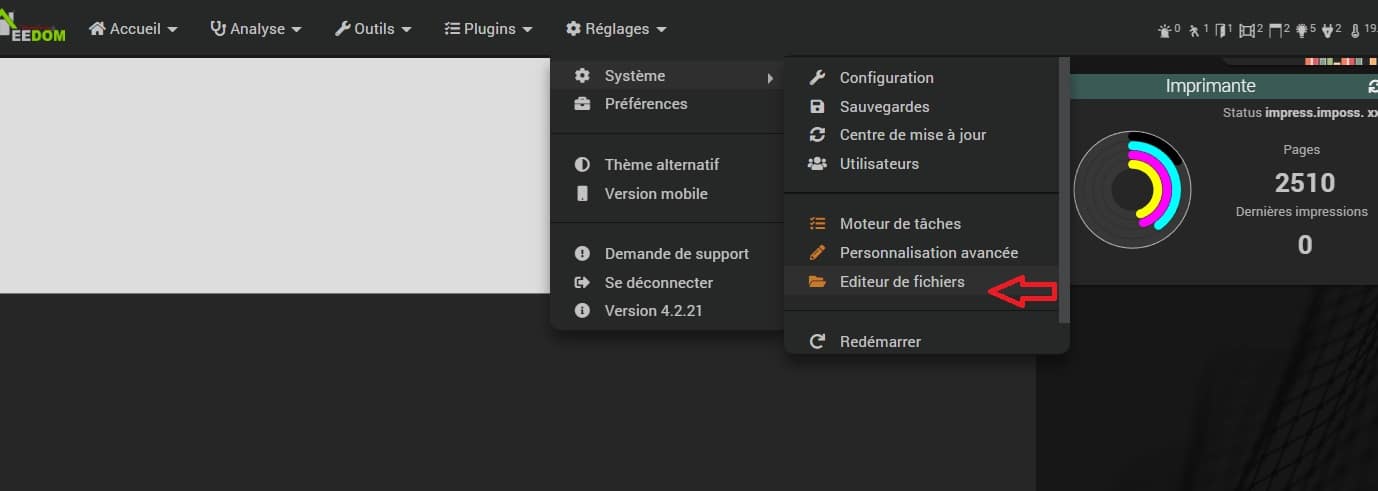Click the info icon beside Version 4.2.21

click(x=582, y=311)
